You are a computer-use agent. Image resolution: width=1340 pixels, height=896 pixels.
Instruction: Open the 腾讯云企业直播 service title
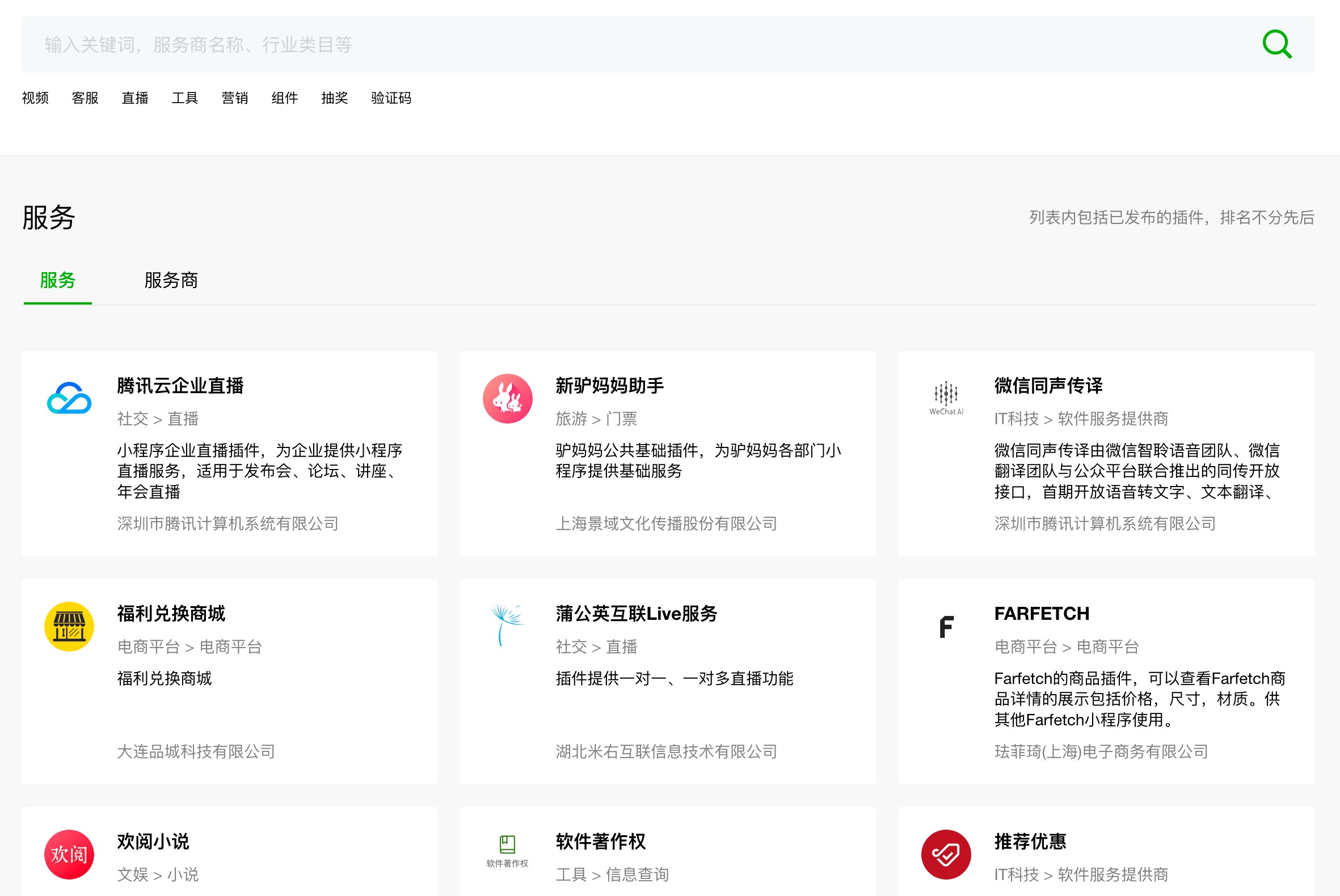tap(180, 386)
